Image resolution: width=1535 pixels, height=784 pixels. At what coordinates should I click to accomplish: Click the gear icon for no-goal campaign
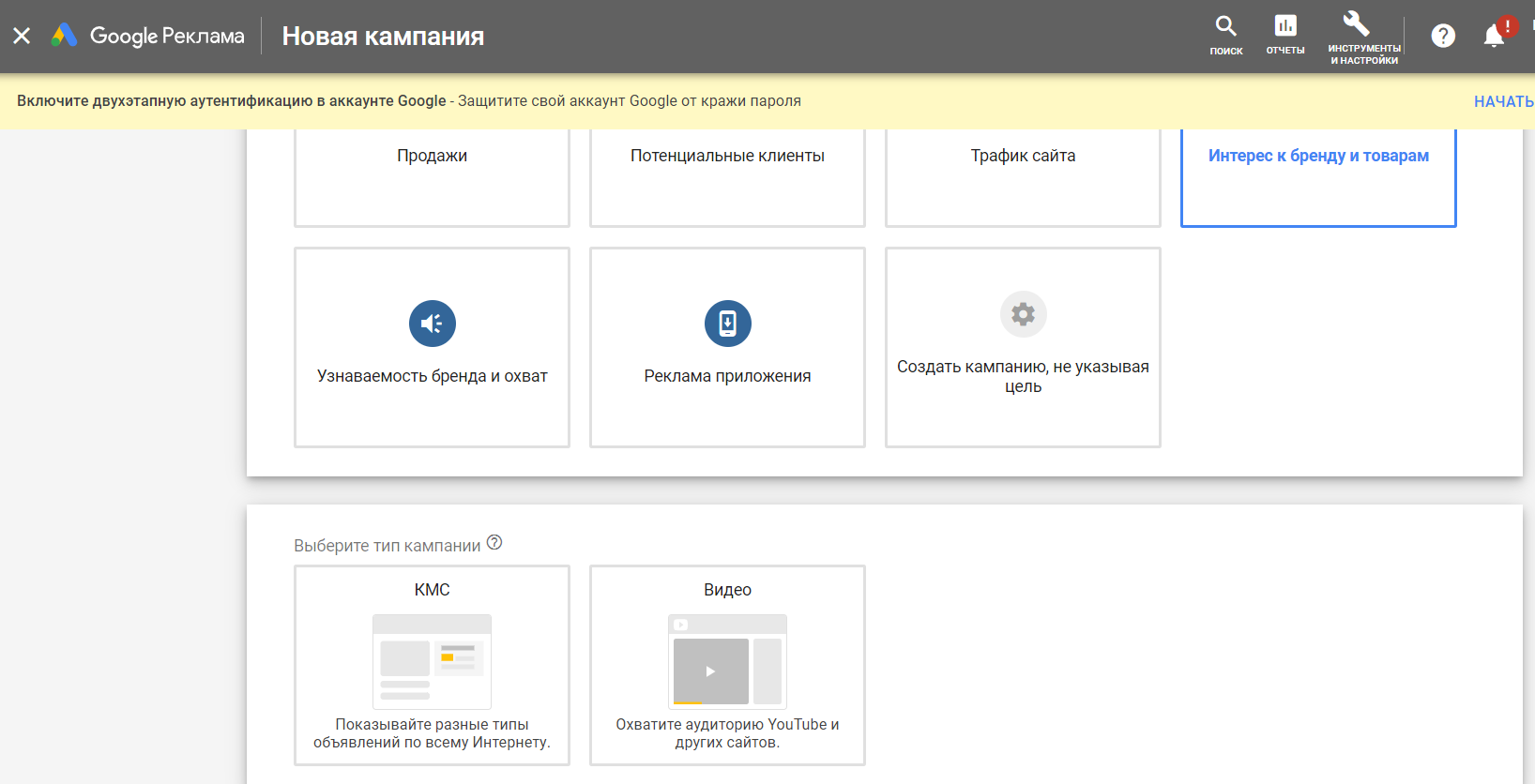click(x=1023, y=314)
